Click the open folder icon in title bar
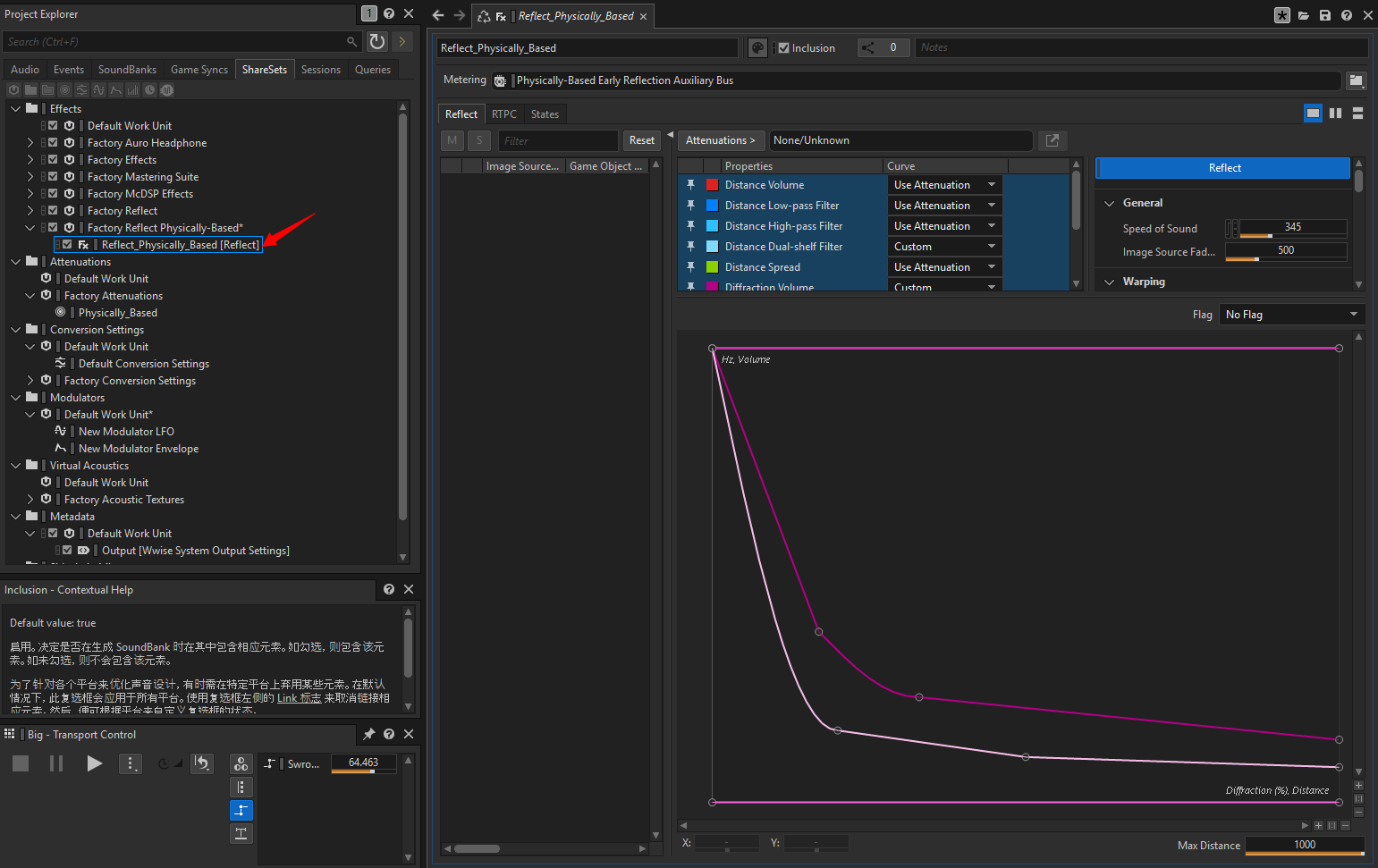1378x868 pixels. point(1304,15)
